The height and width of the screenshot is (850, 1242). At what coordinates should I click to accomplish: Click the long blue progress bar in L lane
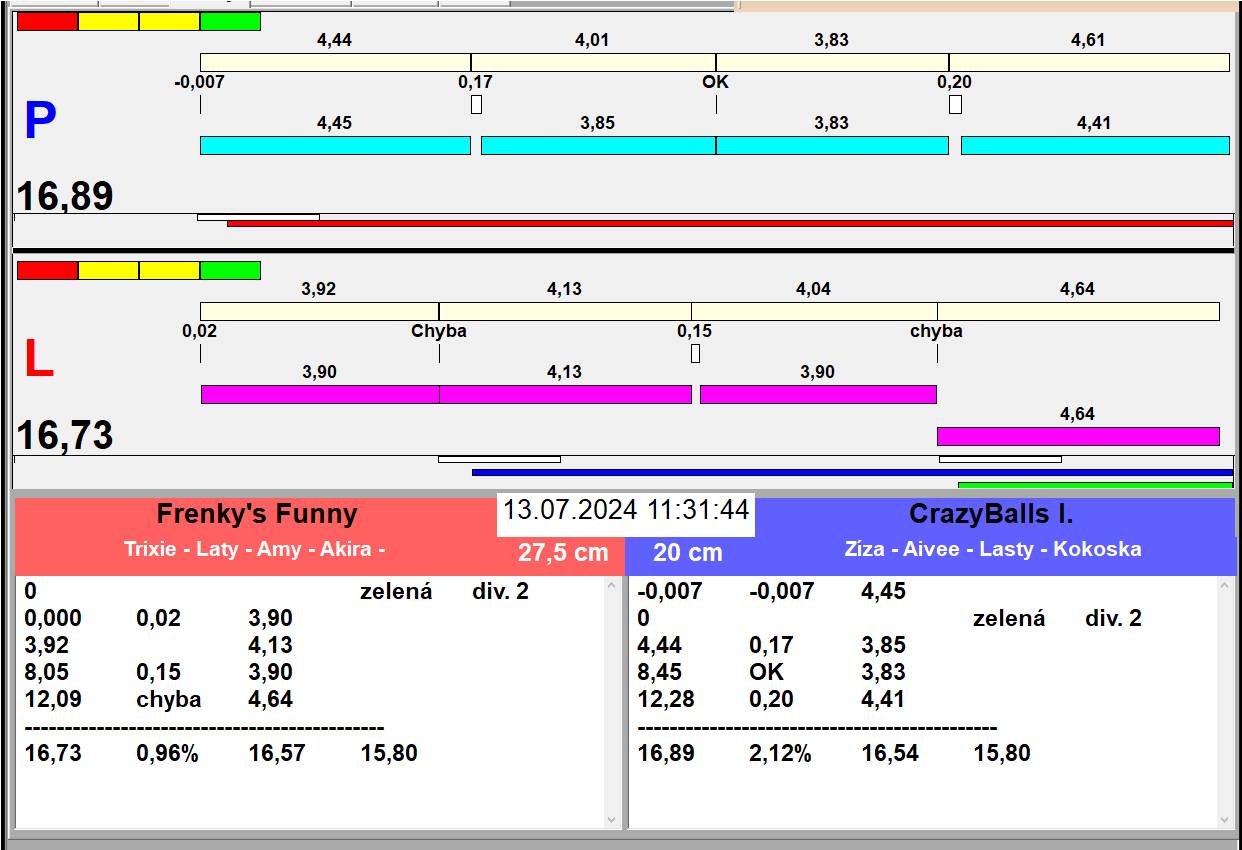(x=852, y=472)
